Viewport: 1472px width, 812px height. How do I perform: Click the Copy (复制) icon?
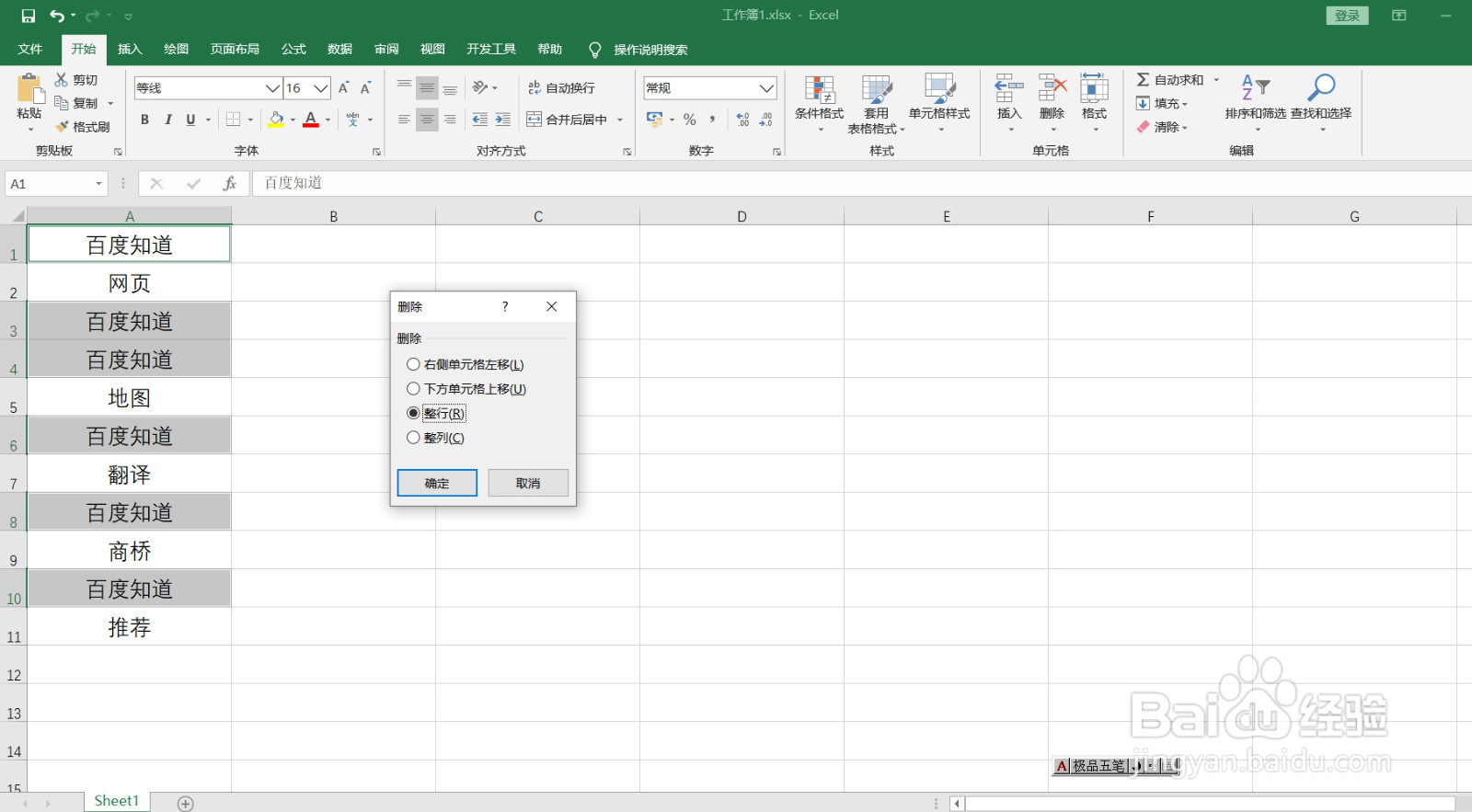click(x=62, y=103)
